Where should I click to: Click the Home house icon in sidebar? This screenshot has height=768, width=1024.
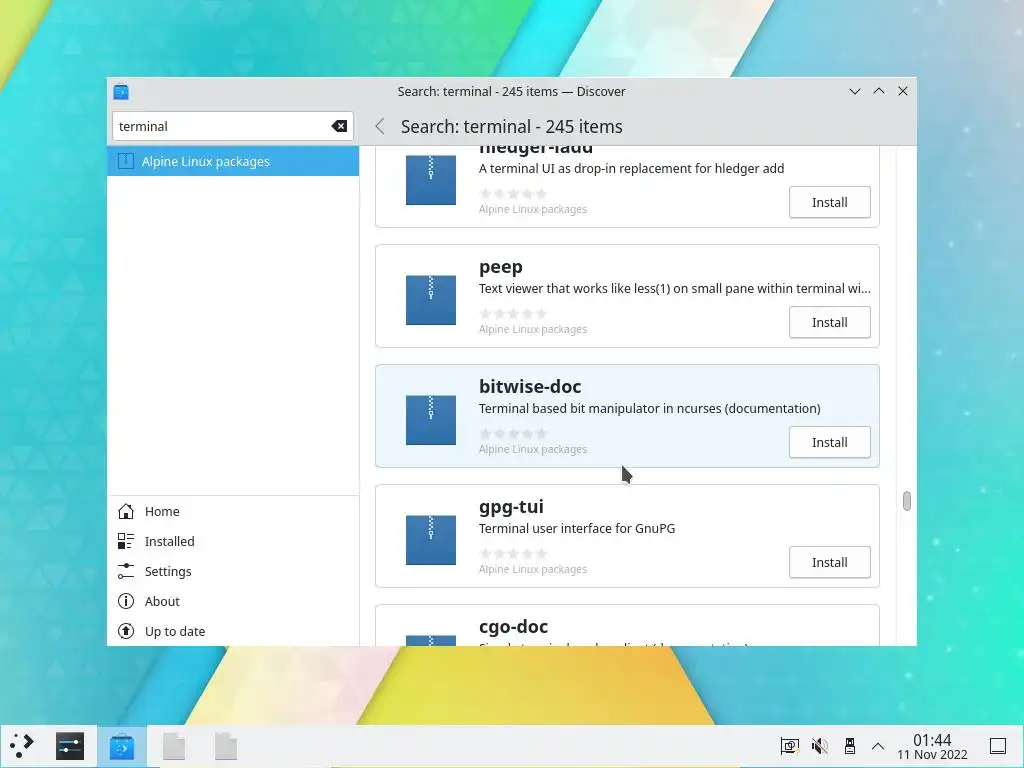click(126, 511)
